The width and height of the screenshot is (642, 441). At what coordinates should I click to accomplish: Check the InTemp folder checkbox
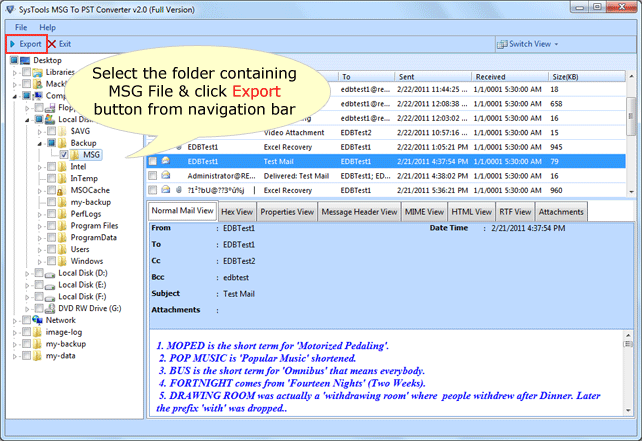(52, 179)
